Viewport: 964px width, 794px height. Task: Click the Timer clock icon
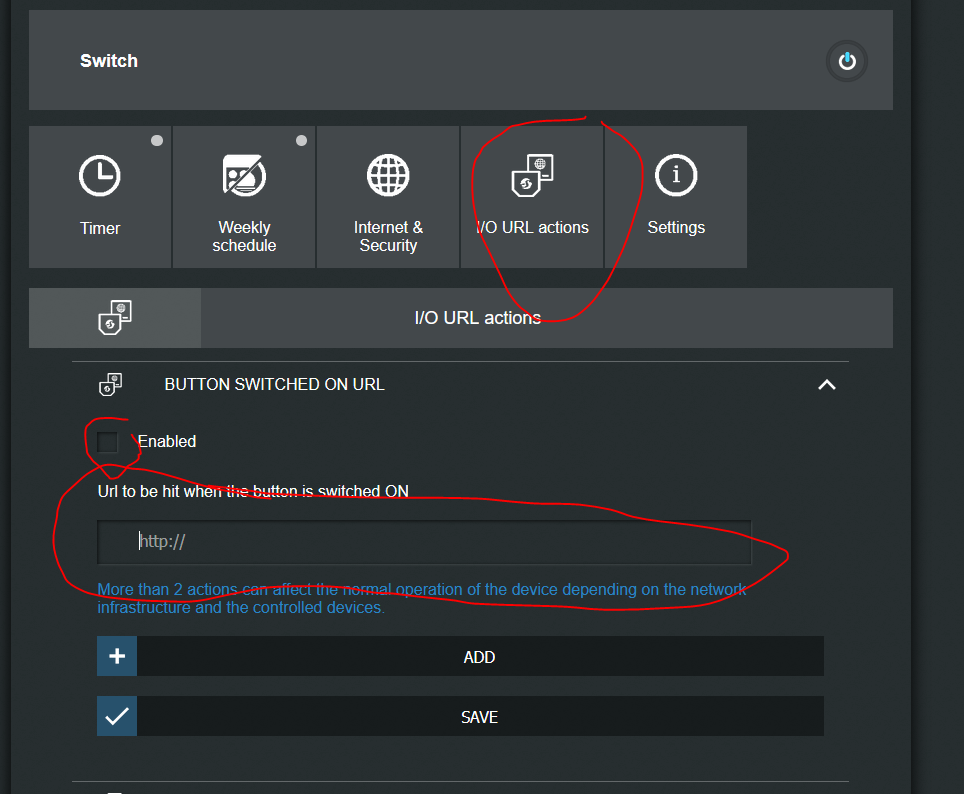[100, 176]
